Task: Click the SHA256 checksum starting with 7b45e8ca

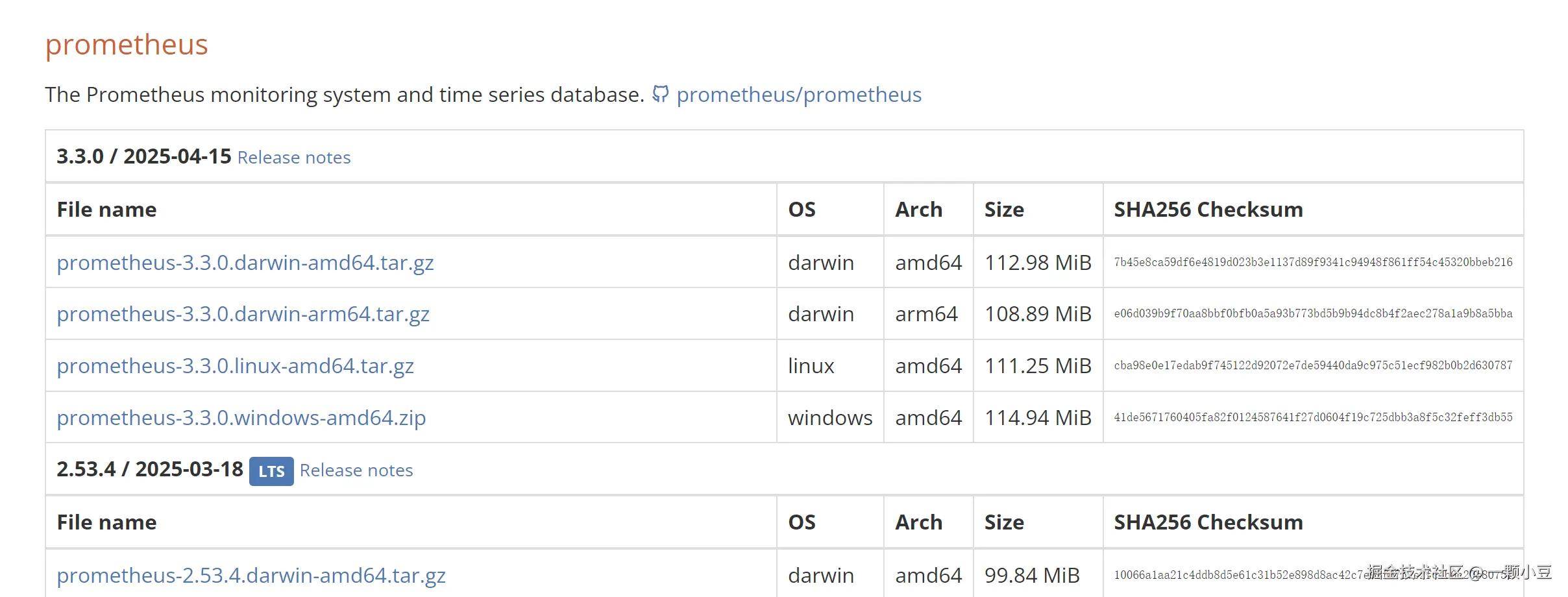Action: click(x=1313, y=262)
